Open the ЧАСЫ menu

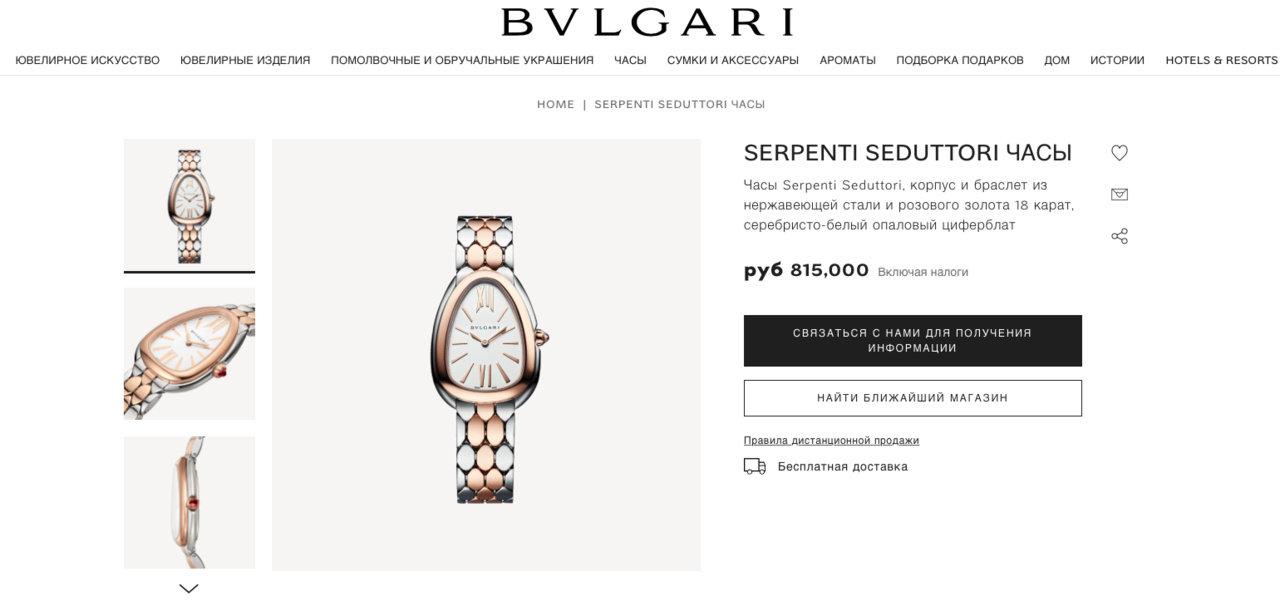coord(630,60)
